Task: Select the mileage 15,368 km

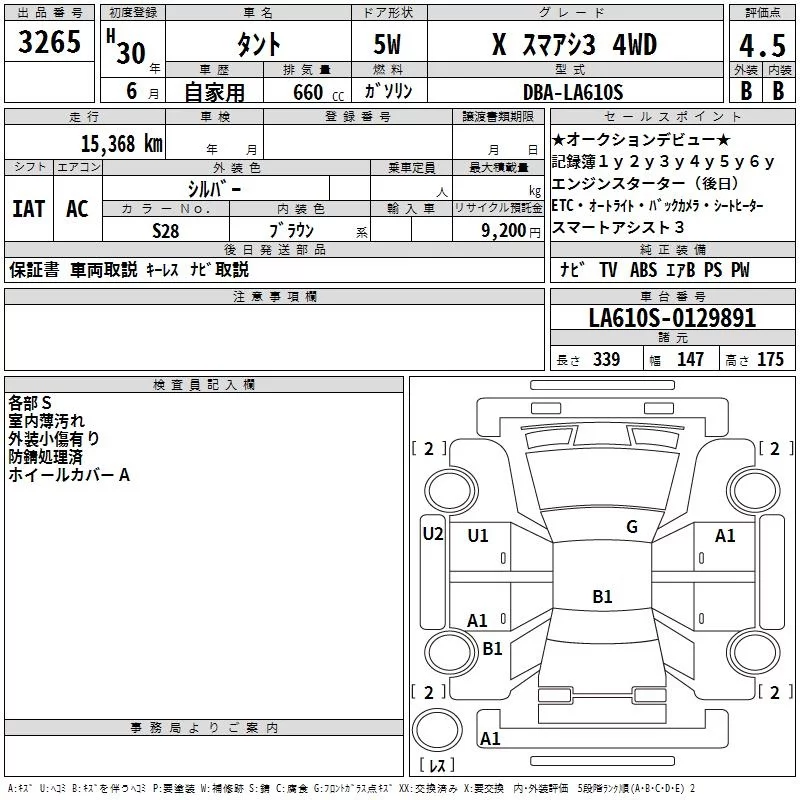Action: [121, 143]
